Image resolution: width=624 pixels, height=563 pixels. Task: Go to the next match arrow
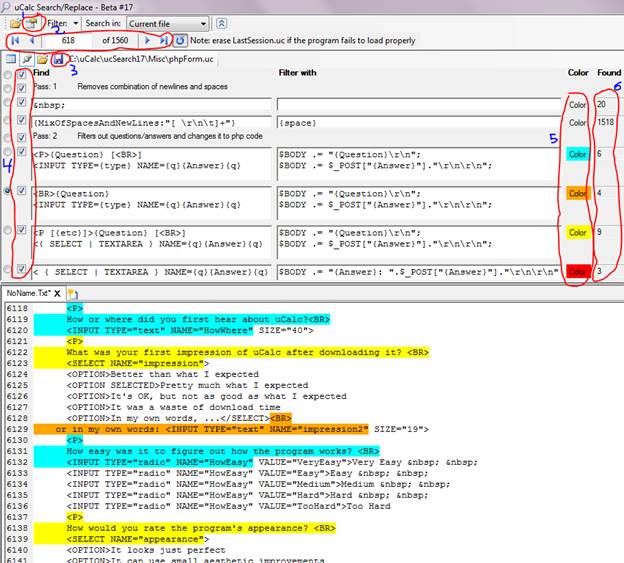(x=148, y=41)
